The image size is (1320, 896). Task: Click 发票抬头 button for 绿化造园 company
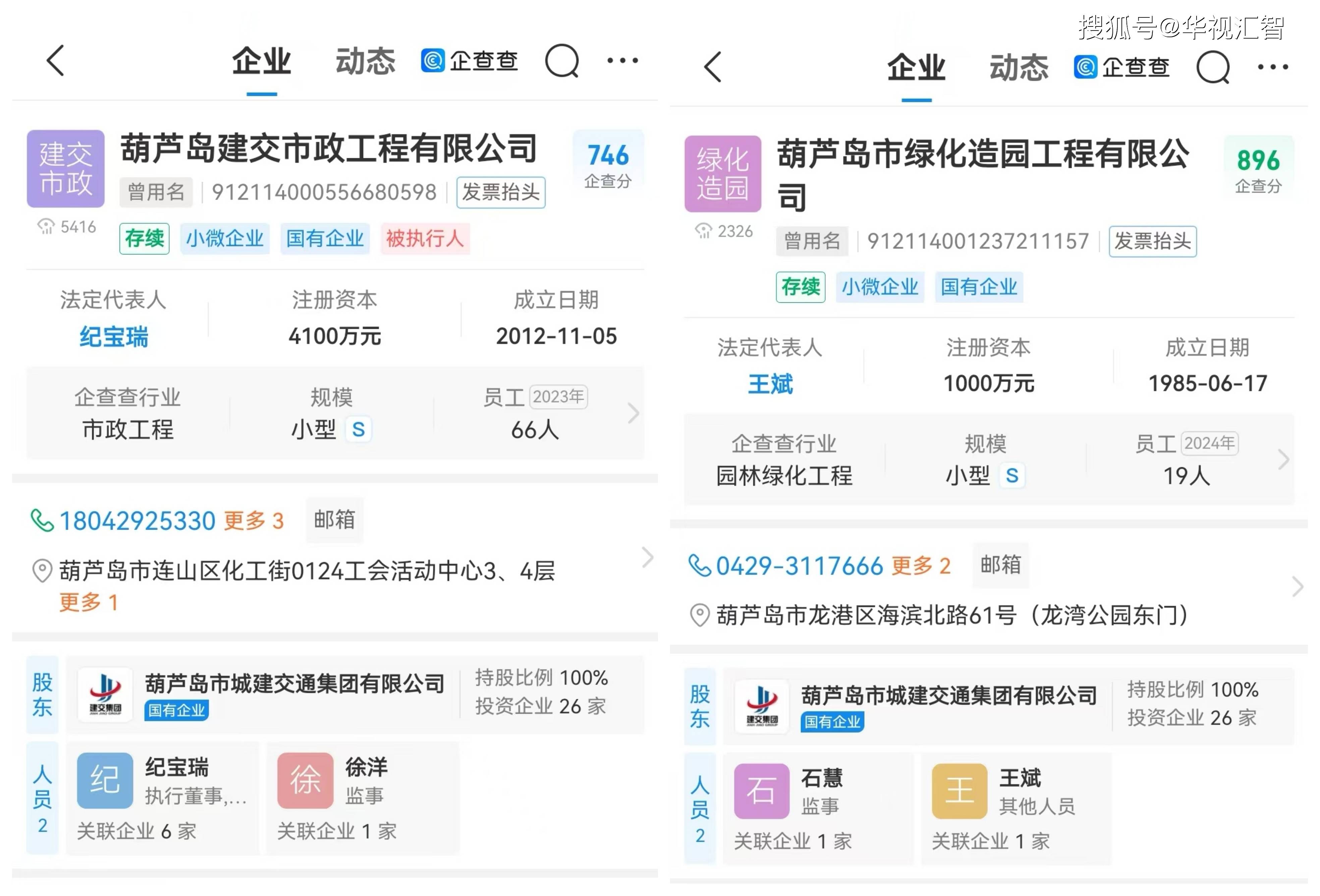pos(1153,241)
